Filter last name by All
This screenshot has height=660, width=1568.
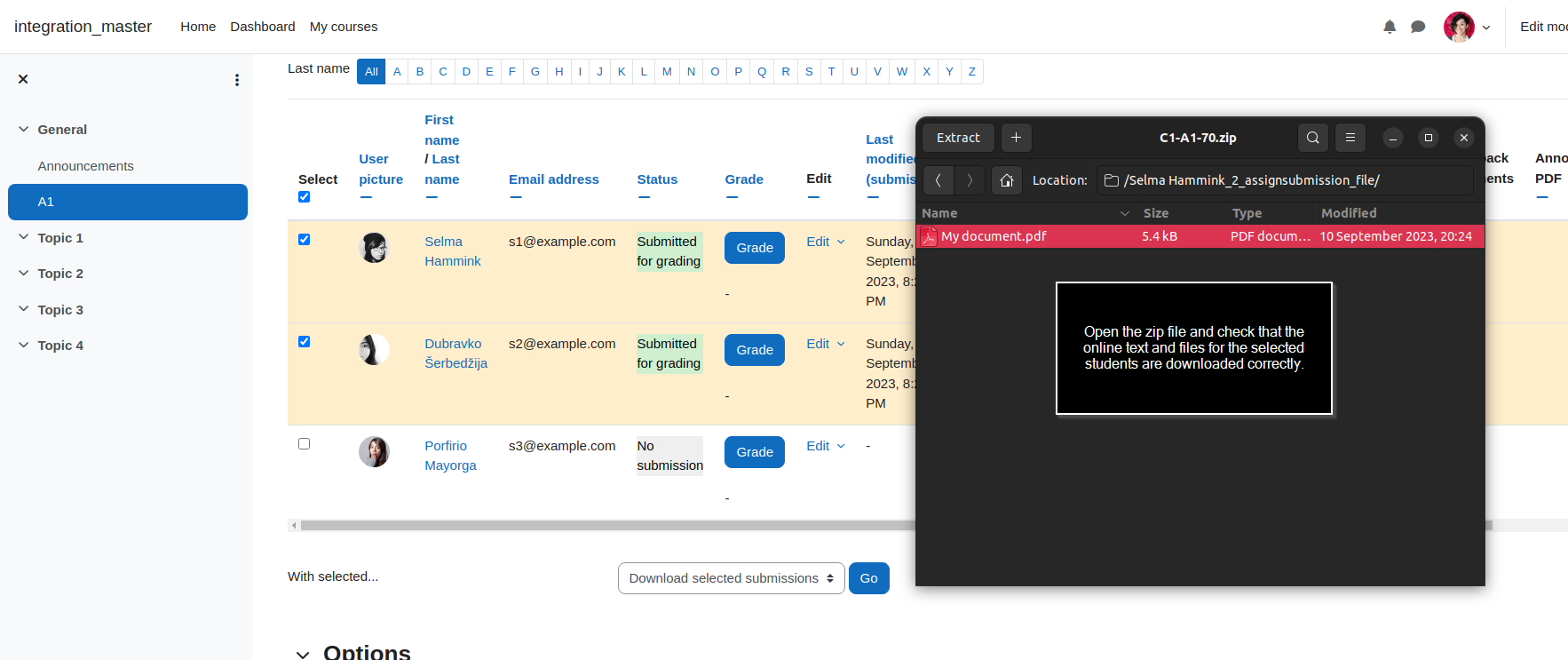(371, 72)
